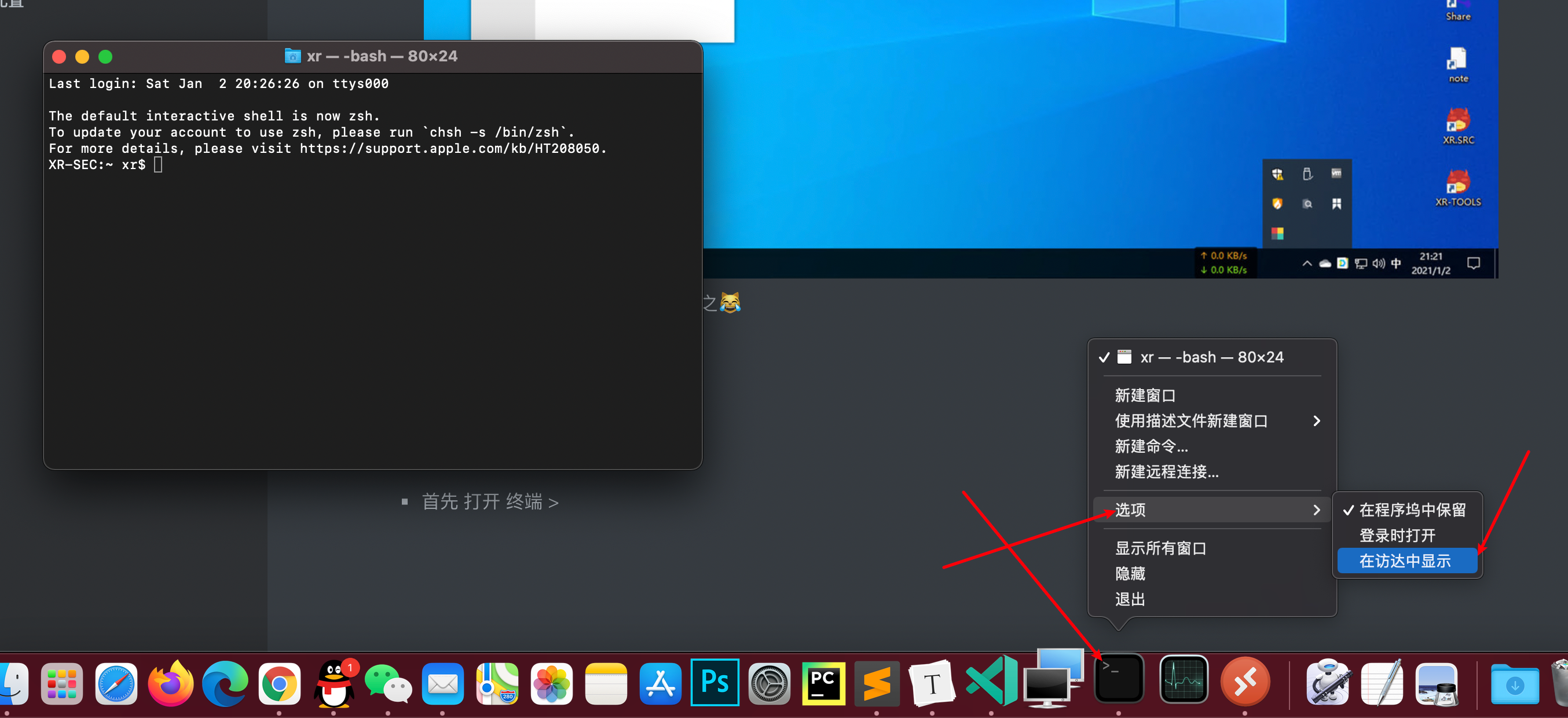Click inside the Terminal command prompt
This screenshot has width=1568, height=718.
158,165
